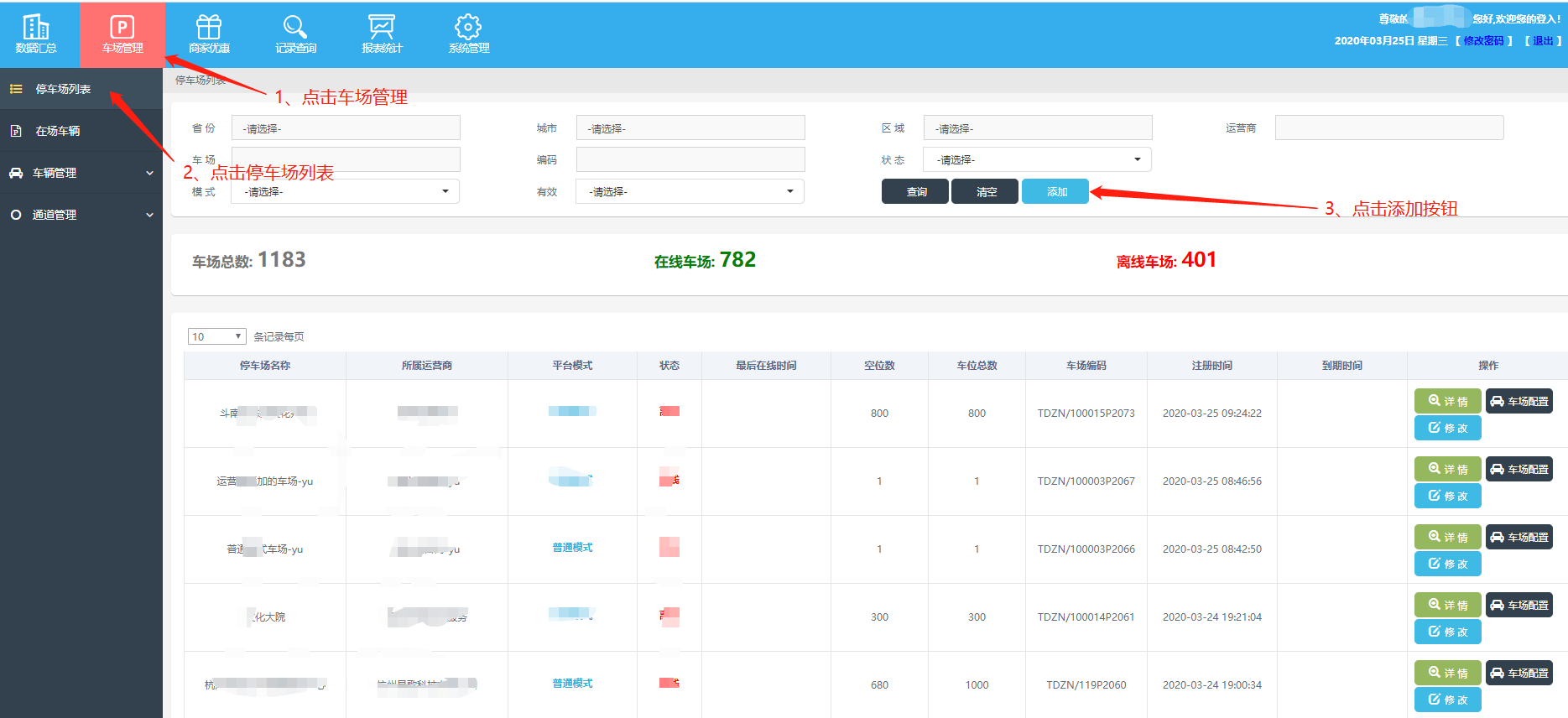Click the 修改密码 link
The image size is (1568, 718).
[x=1483, y=40]
